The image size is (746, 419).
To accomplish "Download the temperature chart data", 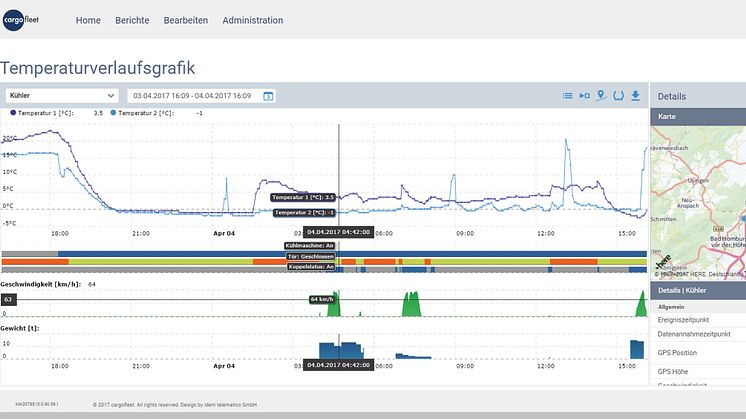I will 635,96.
